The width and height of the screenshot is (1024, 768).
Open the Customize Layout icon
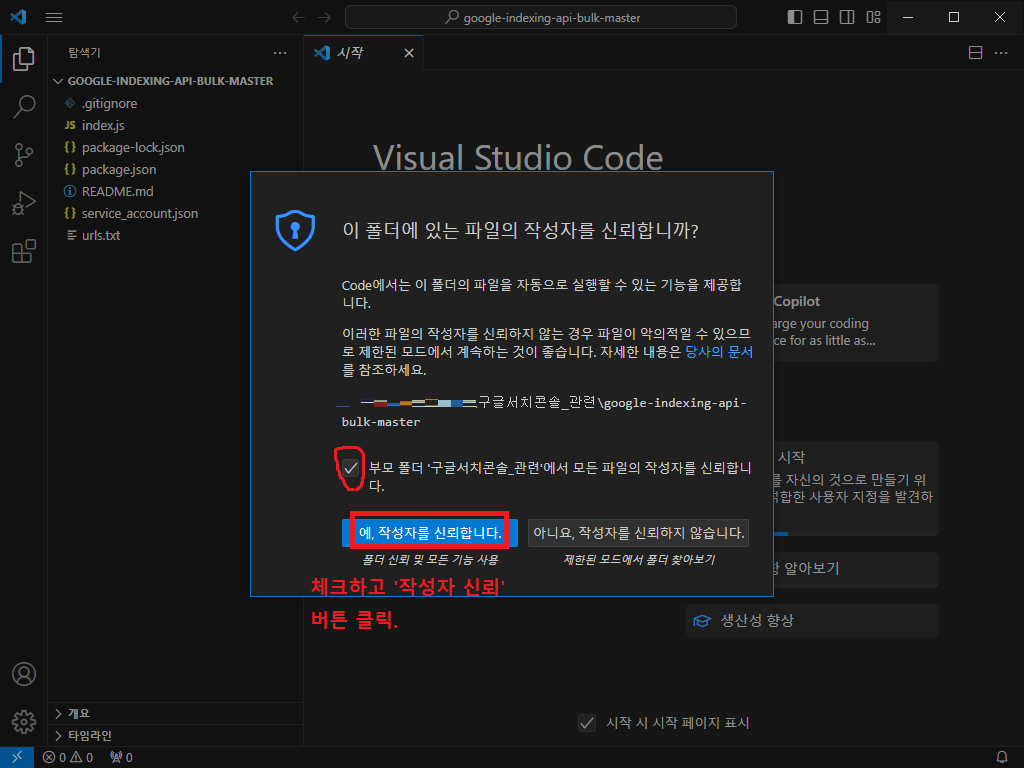coord(873,18)
